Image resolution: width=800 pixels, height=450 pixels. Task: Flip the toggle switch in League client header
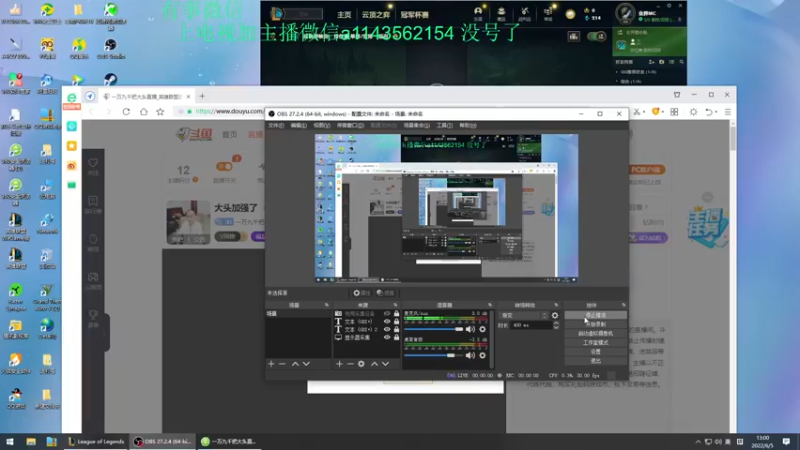596,36
